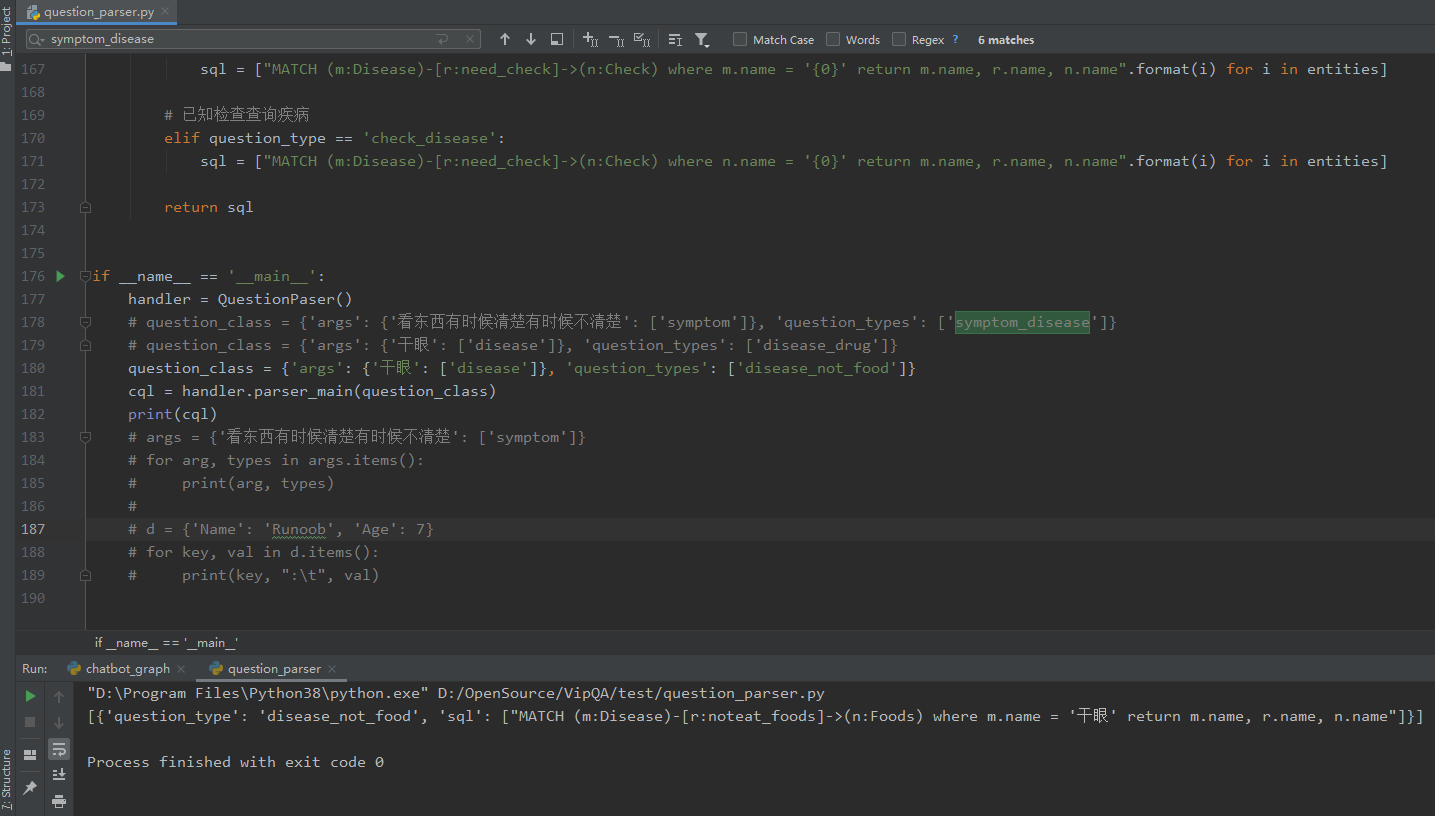Click 'check_disease' string on line 170

pos(429,138)
